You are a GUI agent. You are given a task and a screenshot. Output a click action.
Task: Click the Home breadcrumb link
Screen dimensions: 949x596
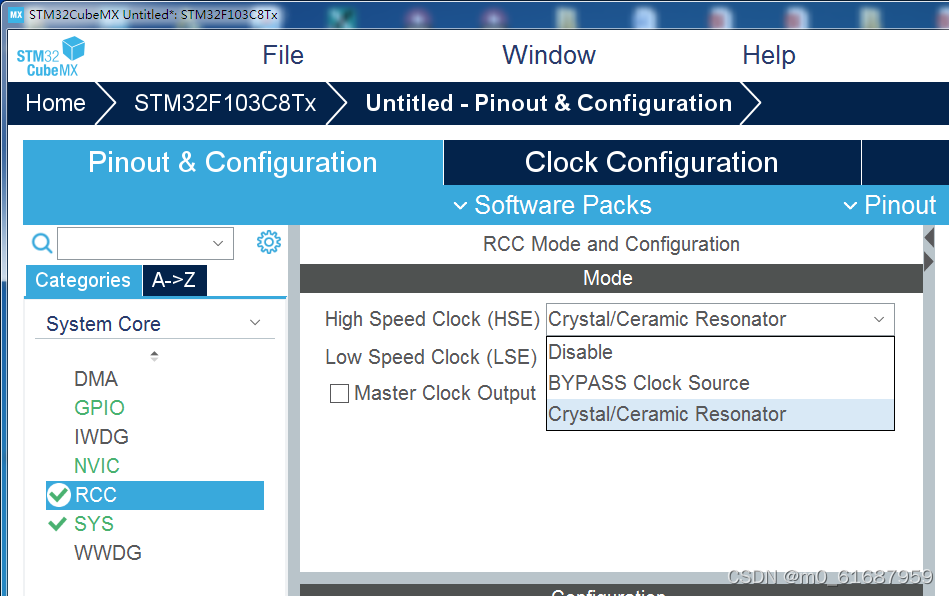tap(55, 103)
